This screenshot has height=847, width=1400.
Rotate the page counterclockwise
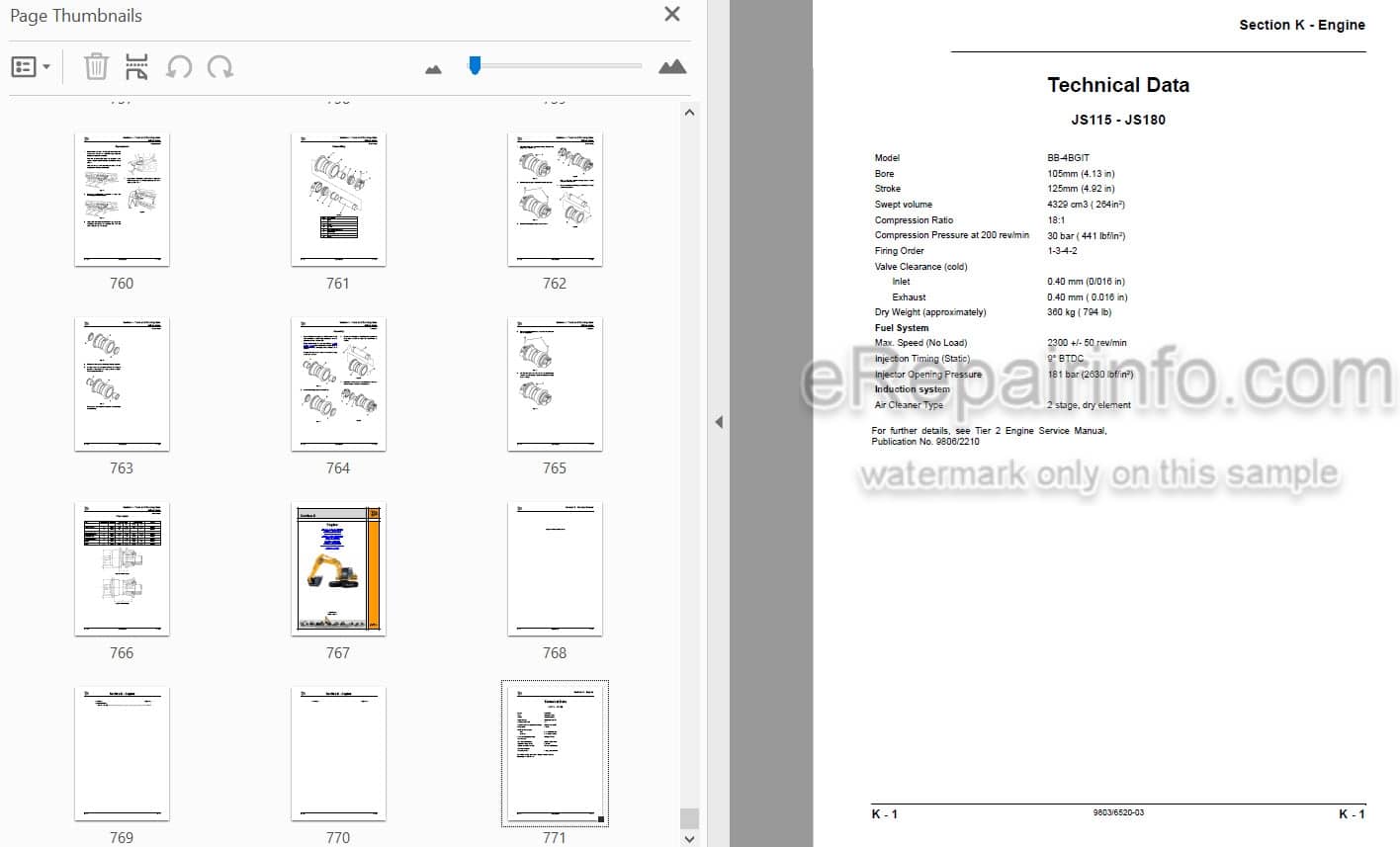(179, 67)
